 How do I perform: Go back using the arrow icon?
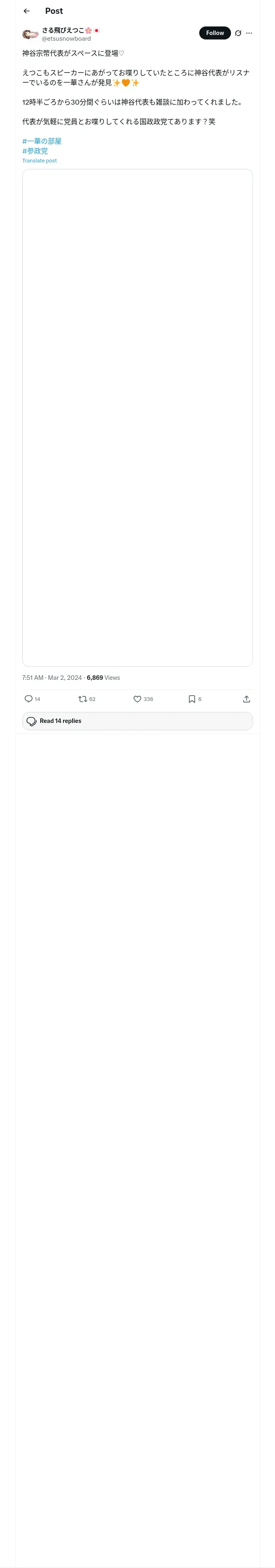pos(27,11)
